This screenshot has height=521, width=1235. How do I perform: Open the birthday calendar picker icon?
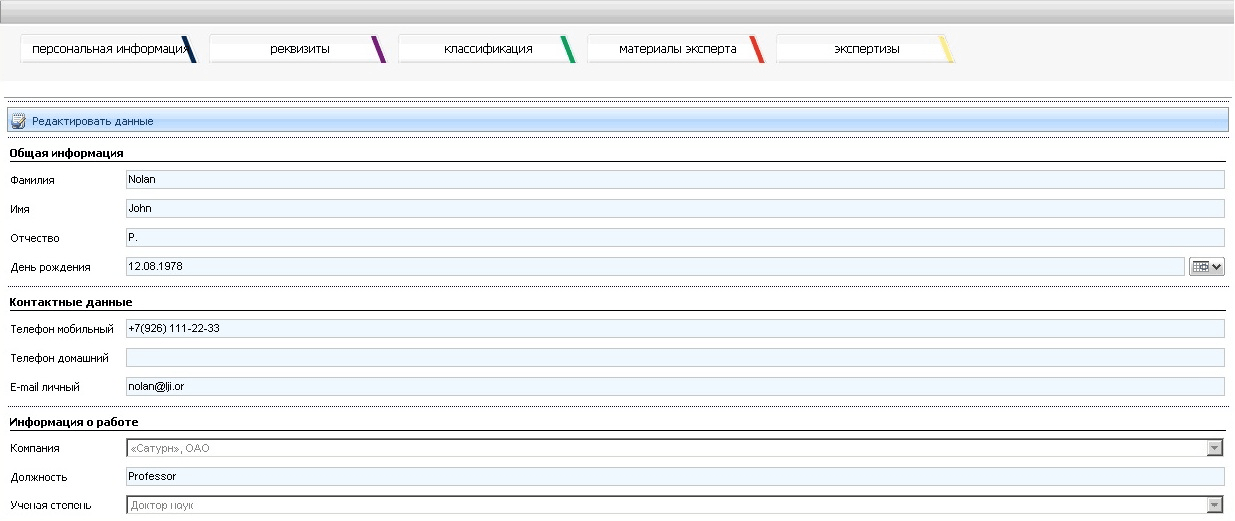tap(1208, 267)
